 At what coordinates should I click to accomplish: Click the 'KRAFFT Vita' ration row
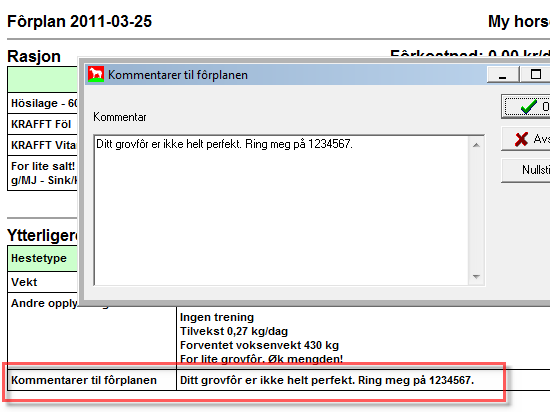[x=43, y=145]
